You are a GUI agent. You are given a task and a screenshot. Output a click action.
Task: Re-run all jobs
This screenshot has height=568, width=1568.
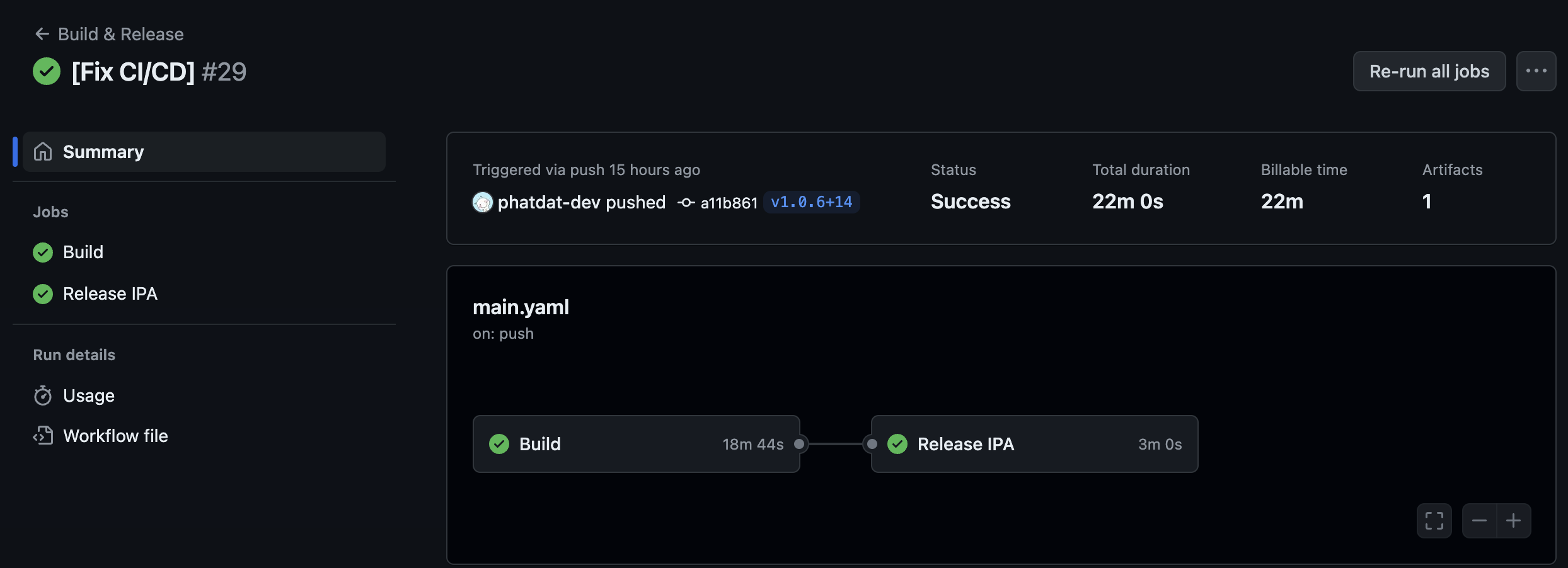pyautogui.click(x=1429, y=71)
